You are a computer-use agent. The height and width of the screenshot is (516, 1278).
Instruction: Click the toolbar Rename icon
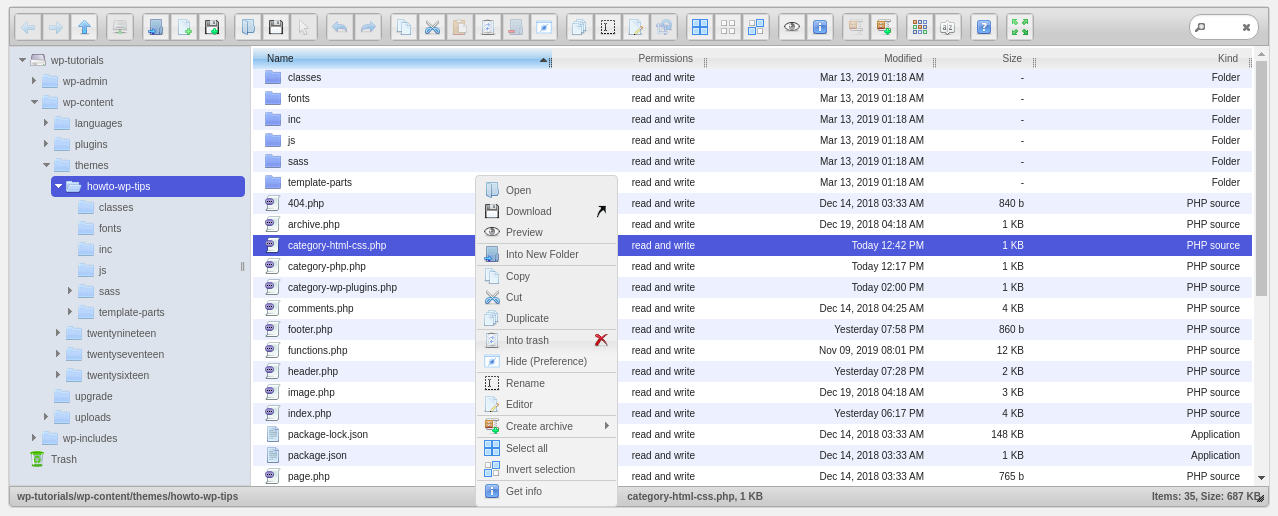pos(608,27)
